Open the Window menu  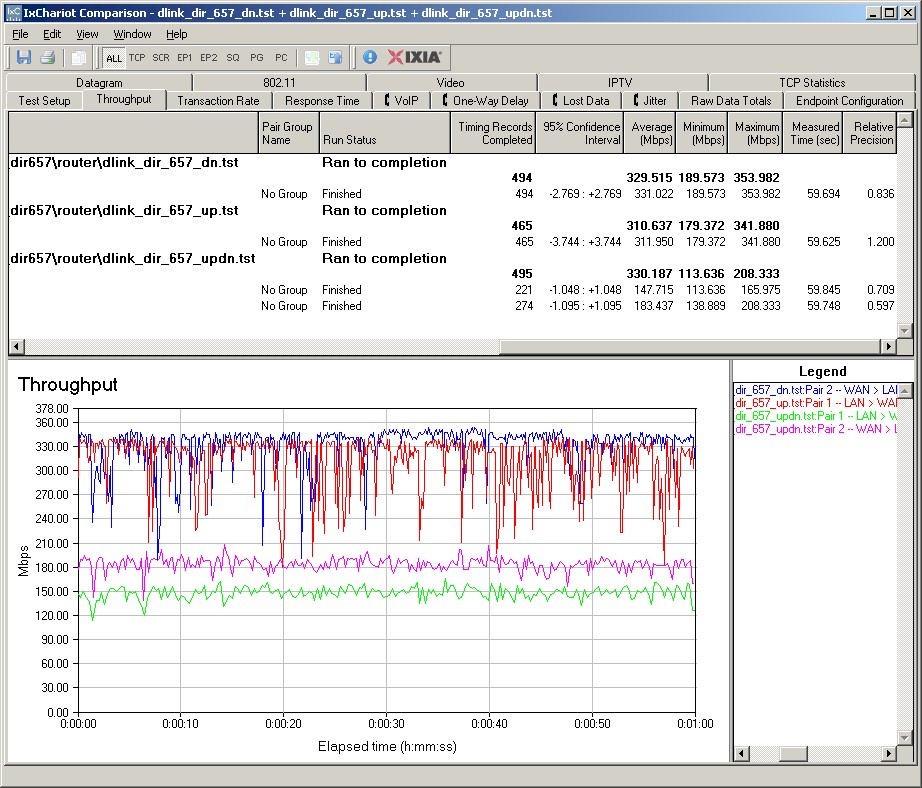pyautogui.click(x=132, y=34)
